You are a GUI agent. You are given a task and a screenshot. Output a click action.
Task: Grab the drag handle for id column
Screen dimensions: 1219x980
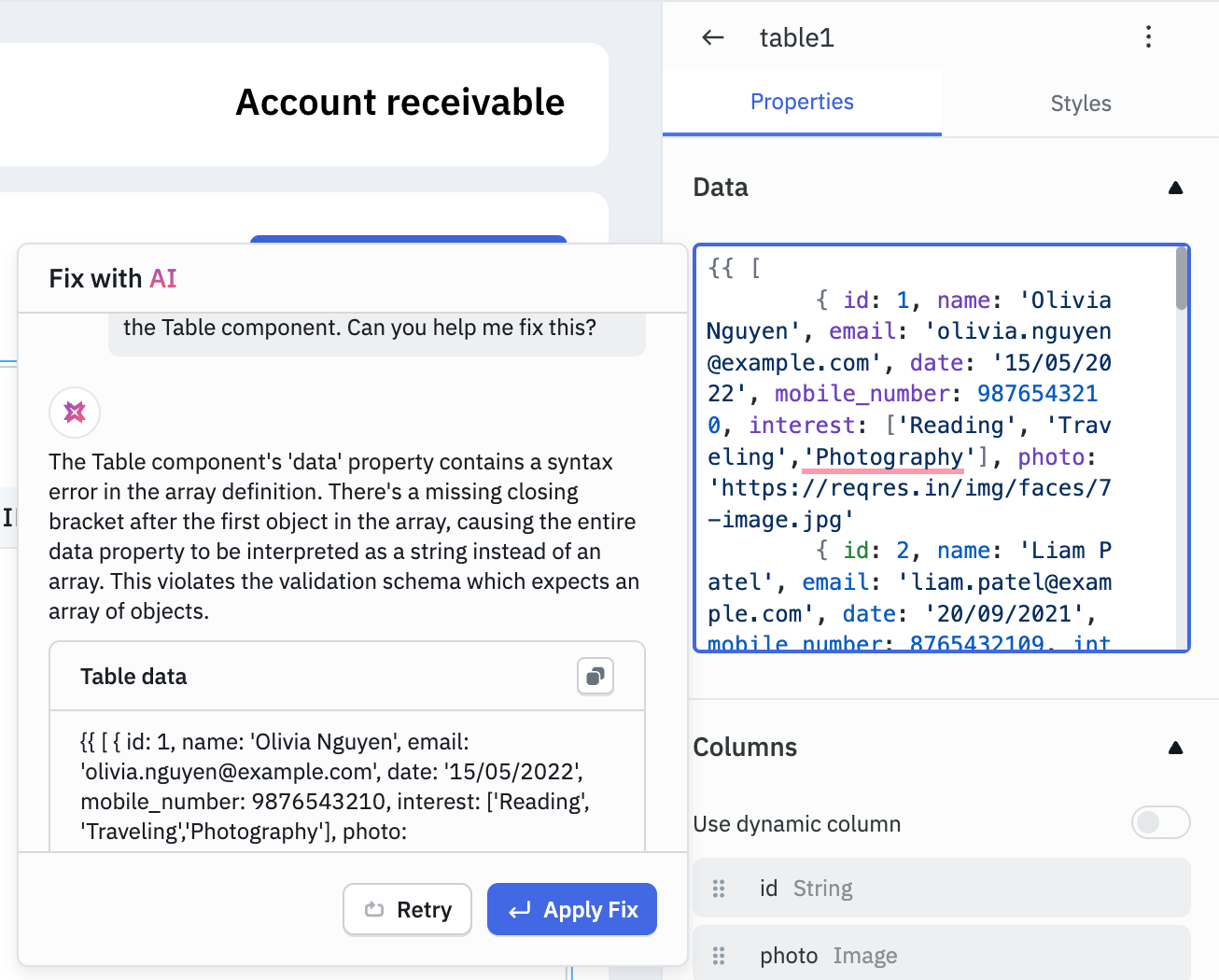[x=719, y=889]
